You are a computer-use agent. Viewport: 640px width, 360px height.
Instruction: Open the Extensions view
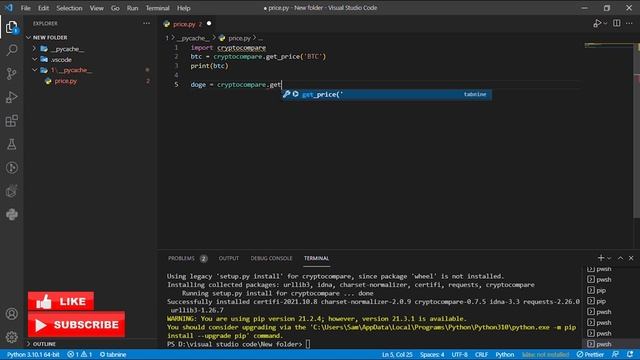(11, 121)
